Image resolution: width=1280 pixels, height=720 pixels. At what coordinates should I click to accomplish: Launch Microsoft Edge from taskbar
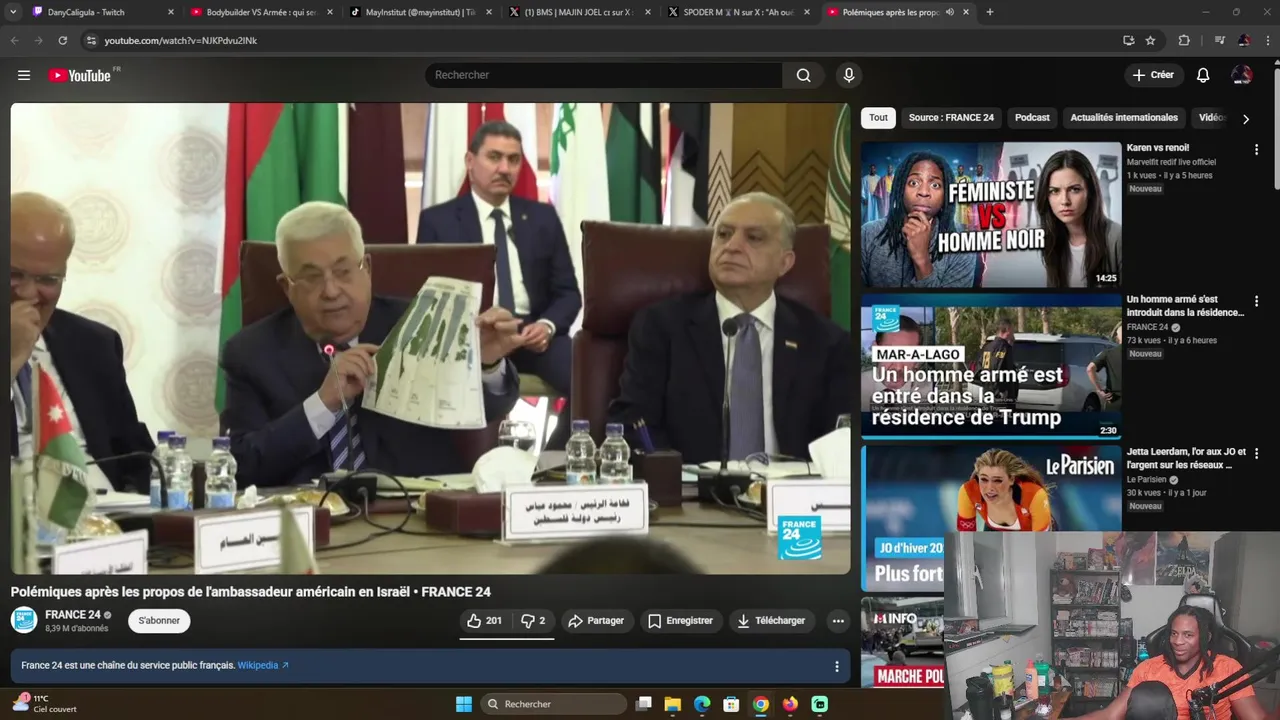click(702, 704)
